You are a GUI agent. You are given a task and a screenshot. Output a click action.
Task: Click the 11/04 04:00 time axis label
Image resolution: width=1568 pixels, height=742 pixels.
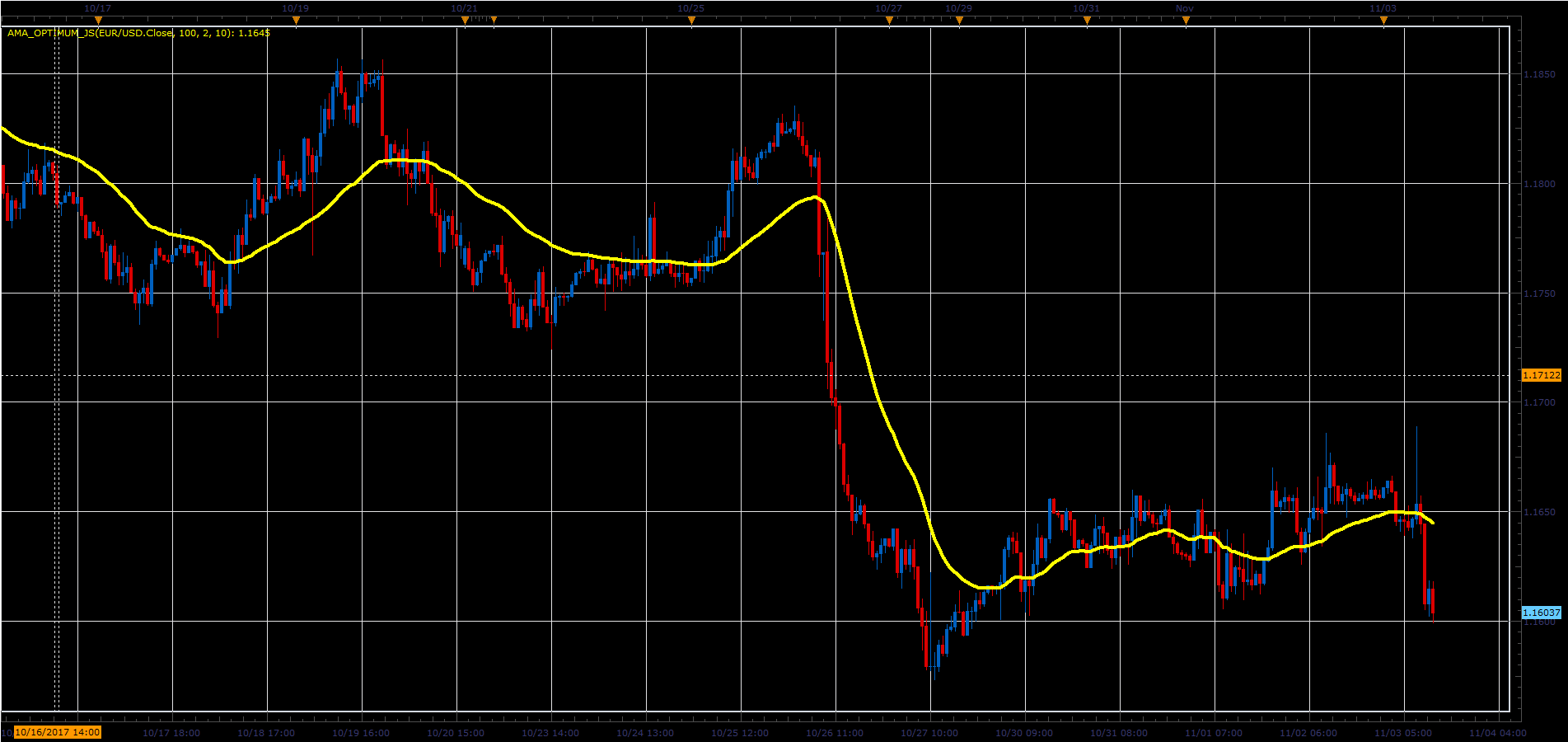pyautogui.click(x=1498, y=733)
